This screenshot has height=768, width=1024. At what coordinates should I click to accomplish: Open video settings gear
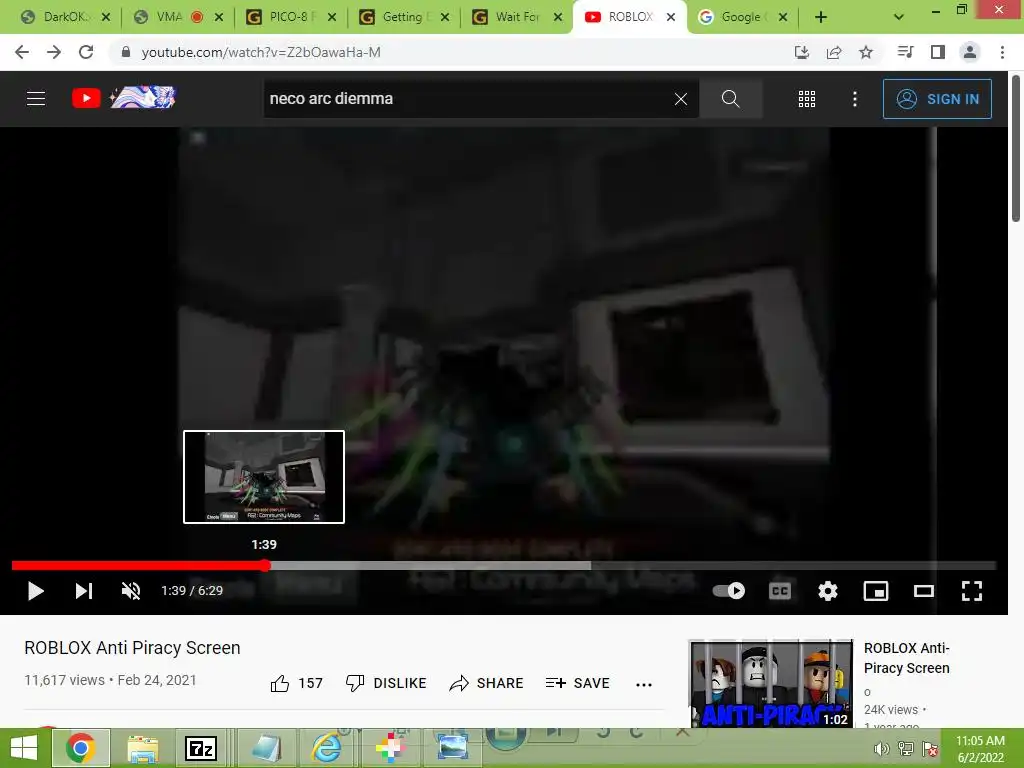(827, 591)
